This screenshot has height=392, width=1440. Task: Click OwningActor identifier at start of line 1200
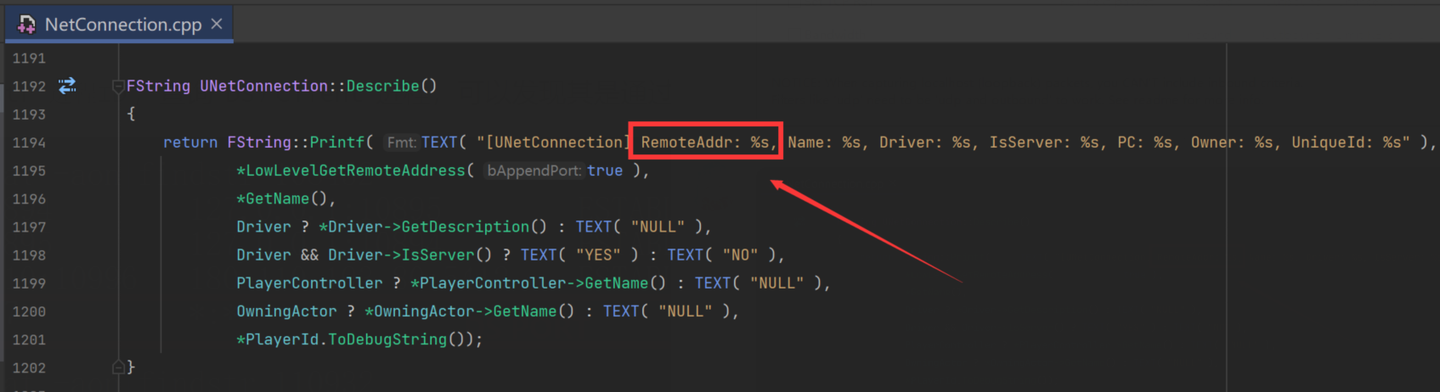(287, 311)
